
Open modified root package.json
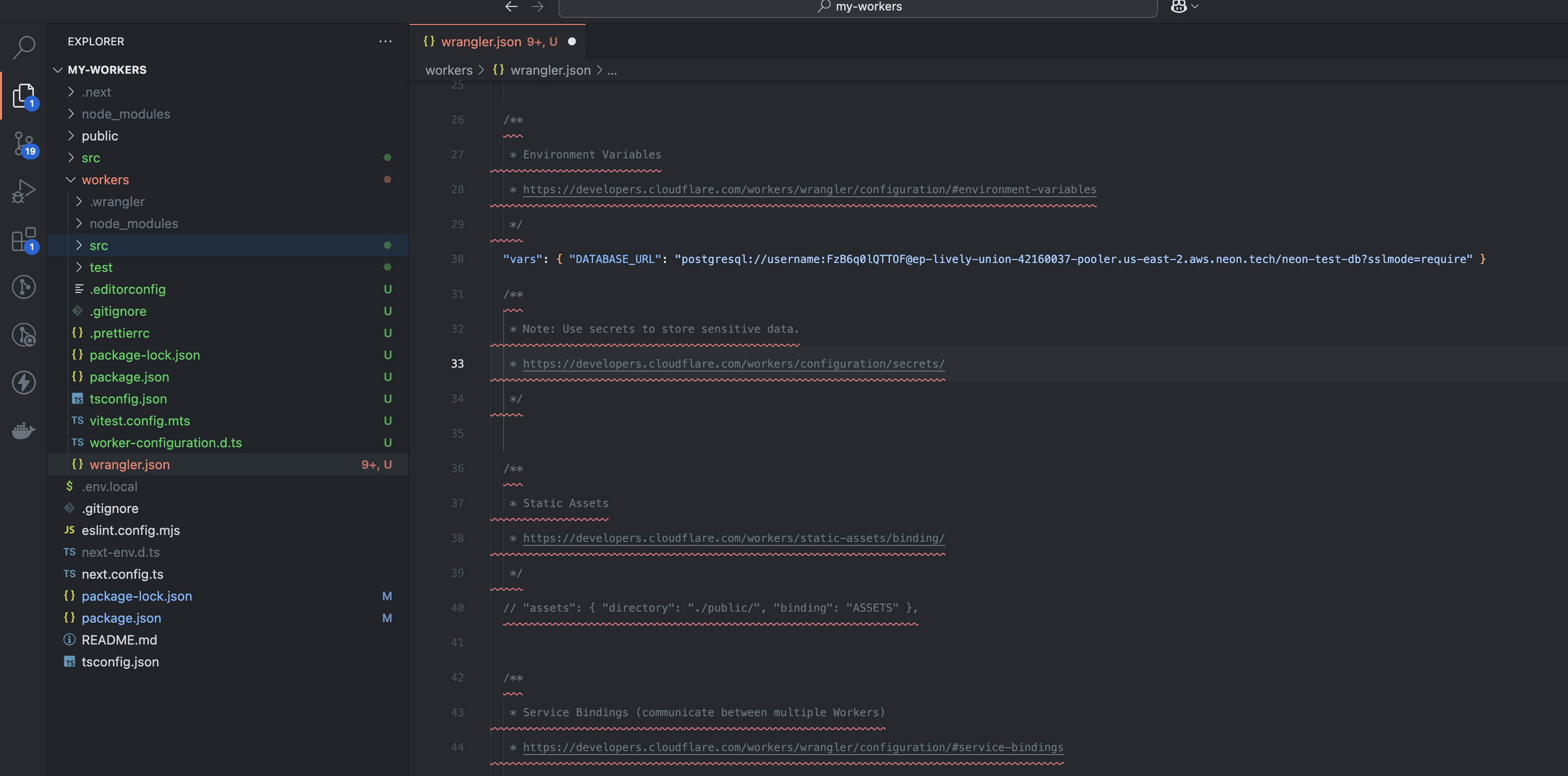click(x=228, y=618)
